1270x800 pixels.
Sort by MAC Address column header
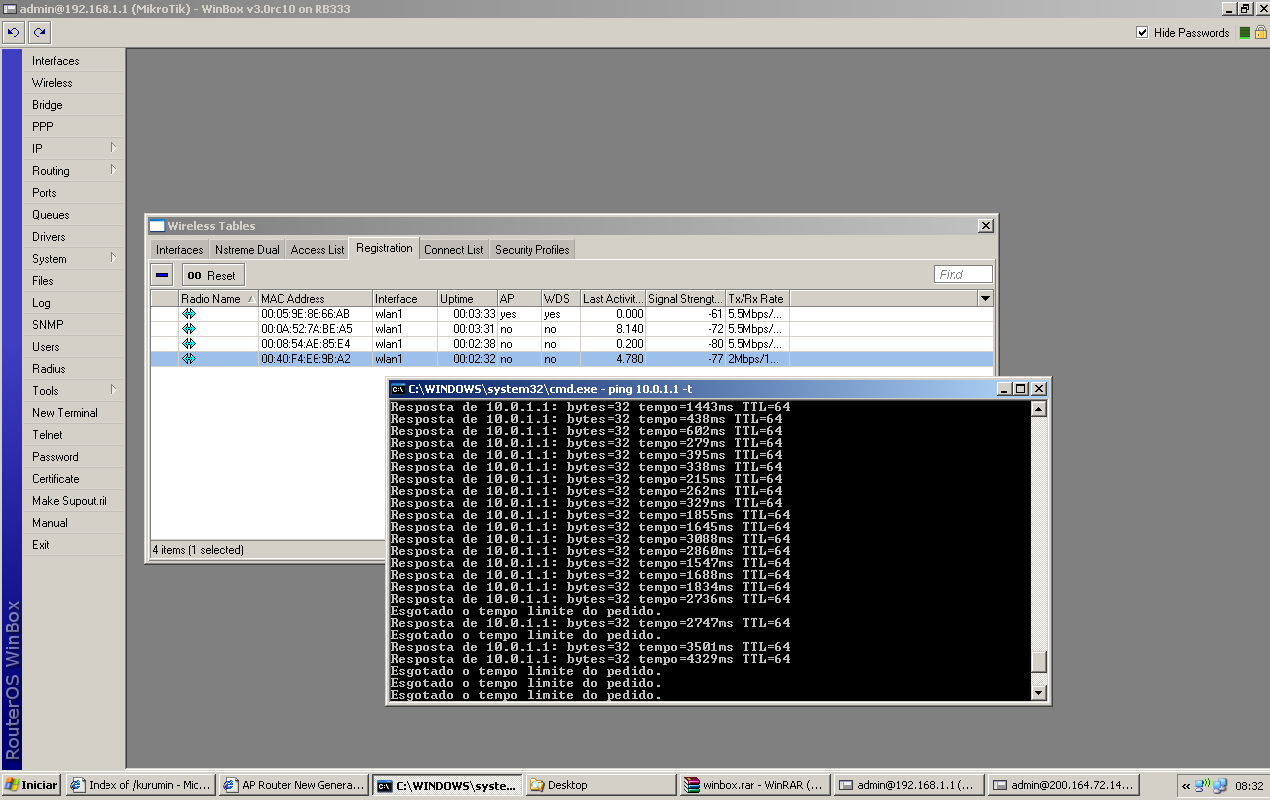pyautogui.click(x=315, y=299)
